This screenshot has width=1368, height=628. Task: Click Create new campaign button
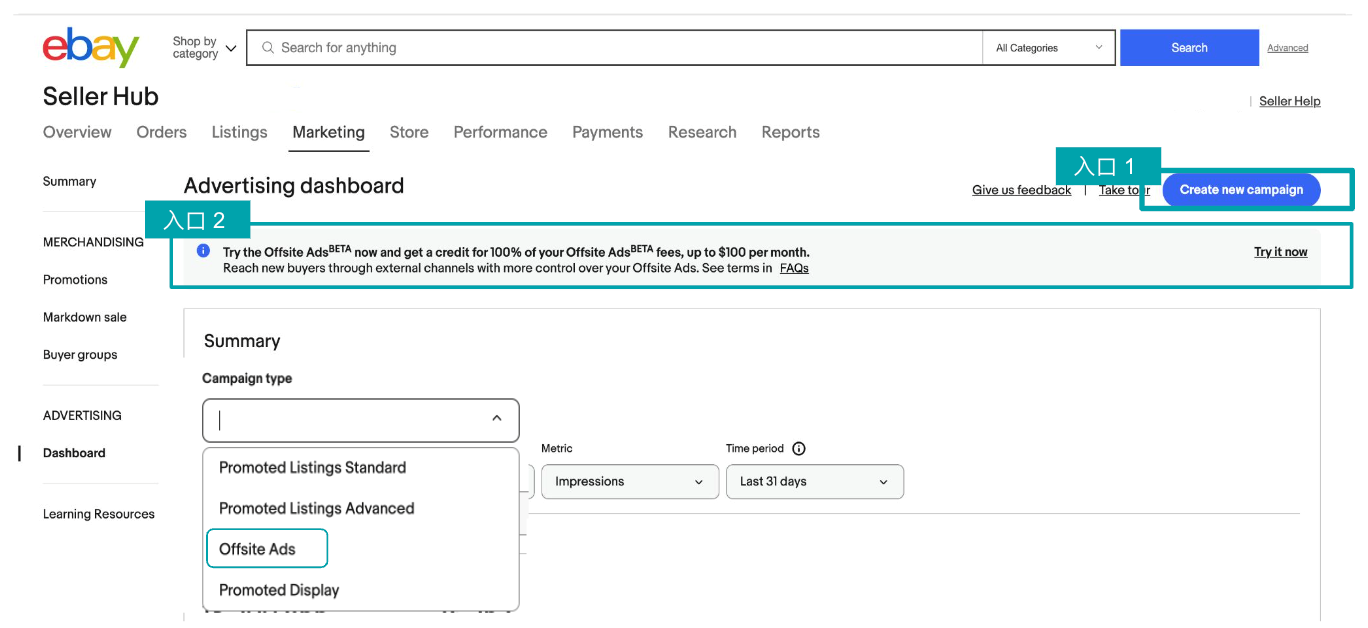(x=1240, y=190)
